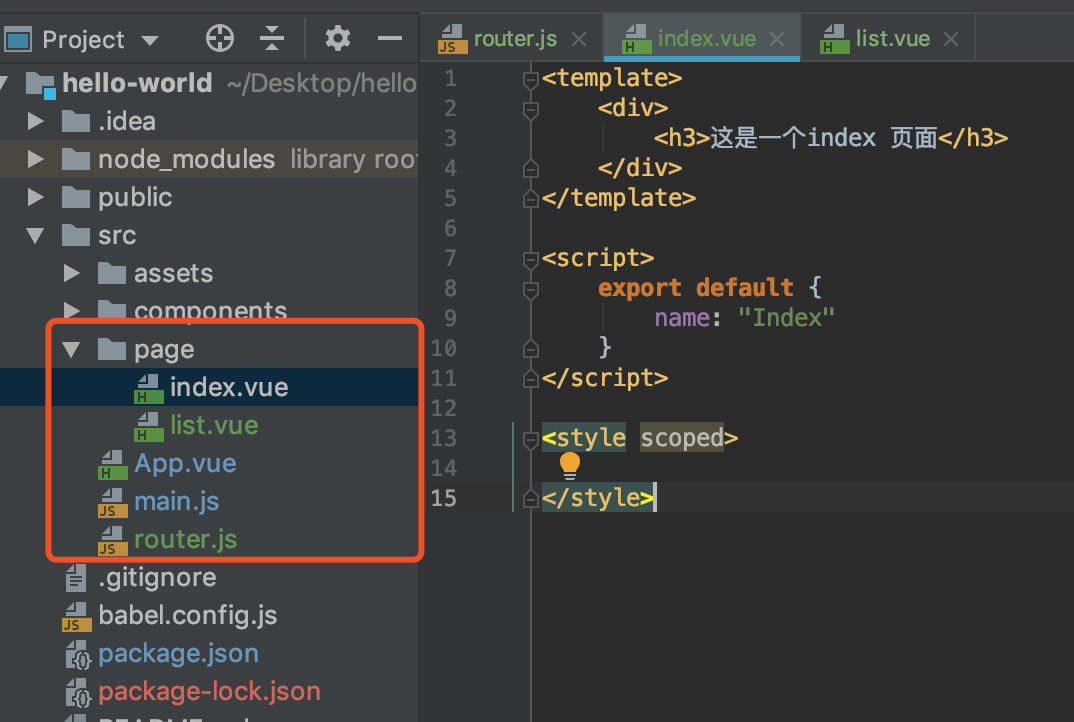This screenshot has height=722, width=1074.
Task: Expand the node_modules folder
Action: coord(36,159)
